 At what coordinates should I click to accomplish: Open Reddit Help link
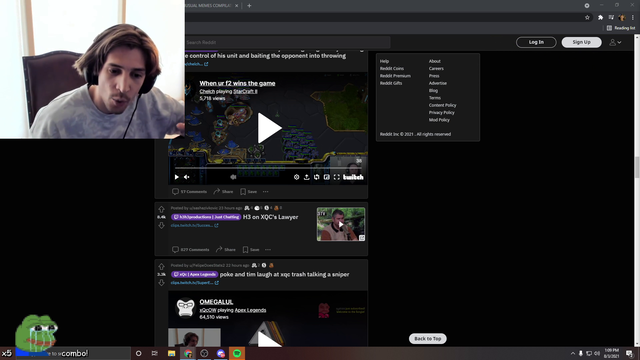pyautogui.click(x=384, y=61)
